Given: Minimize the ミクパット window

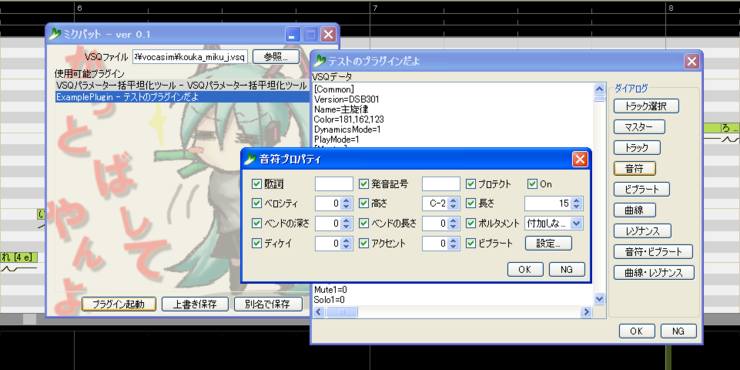Looking at the screenshot, I should click(293, 34).
